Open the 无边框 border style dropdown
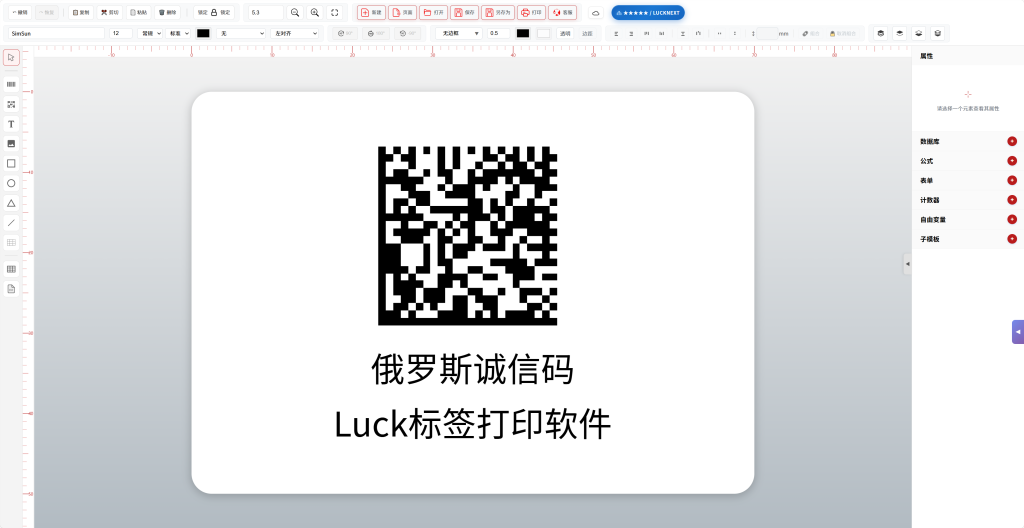 point(459,33)
